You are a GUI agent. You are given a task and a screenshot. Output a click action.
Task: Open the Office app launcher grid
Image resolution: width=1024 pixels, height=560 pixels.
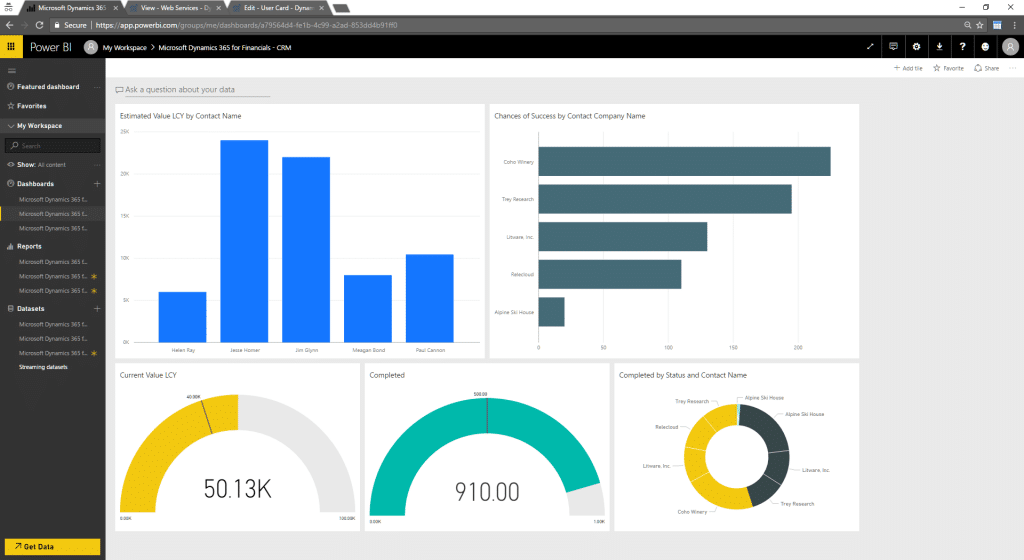[12, 46]
